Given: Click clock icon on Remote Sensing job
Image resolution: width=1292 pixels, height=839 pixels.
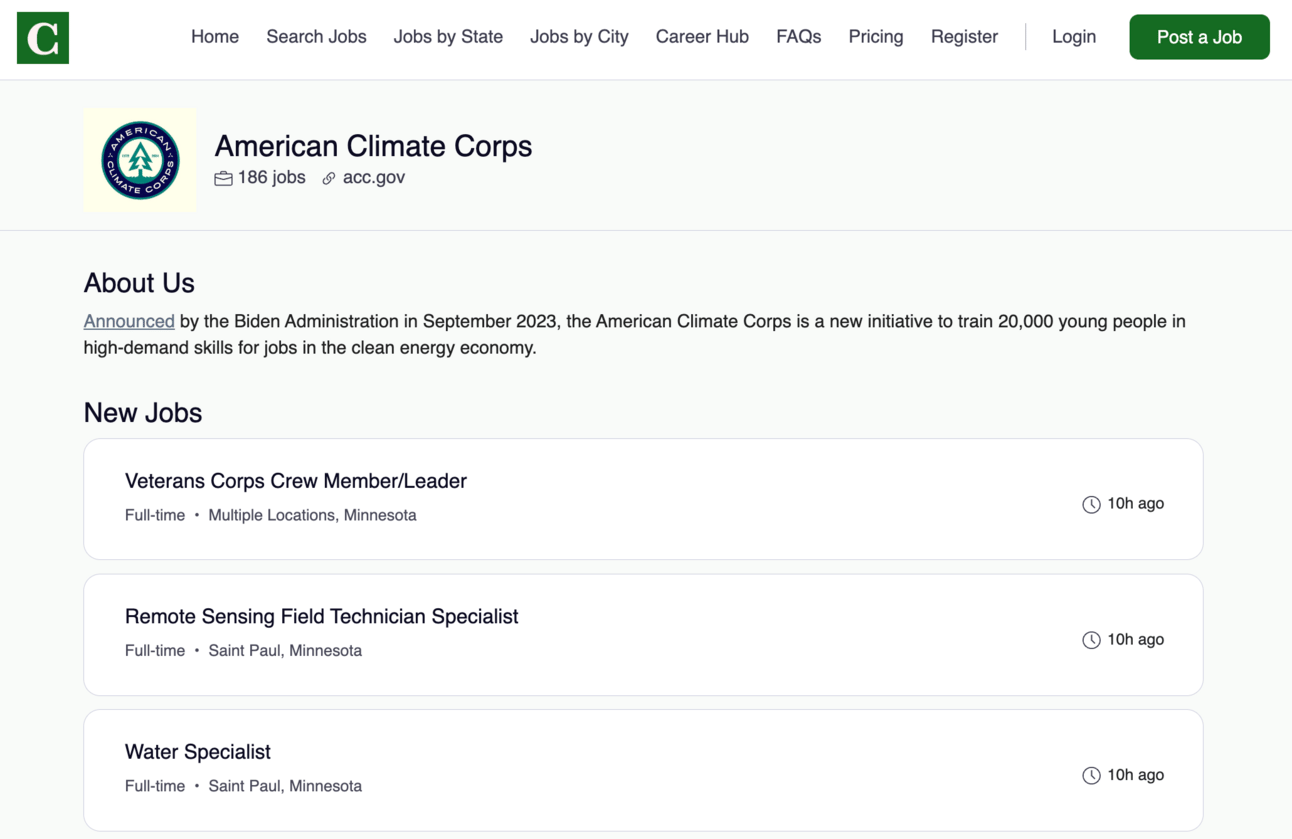Looking at the screenshot, I should [x=1091, y=640].
